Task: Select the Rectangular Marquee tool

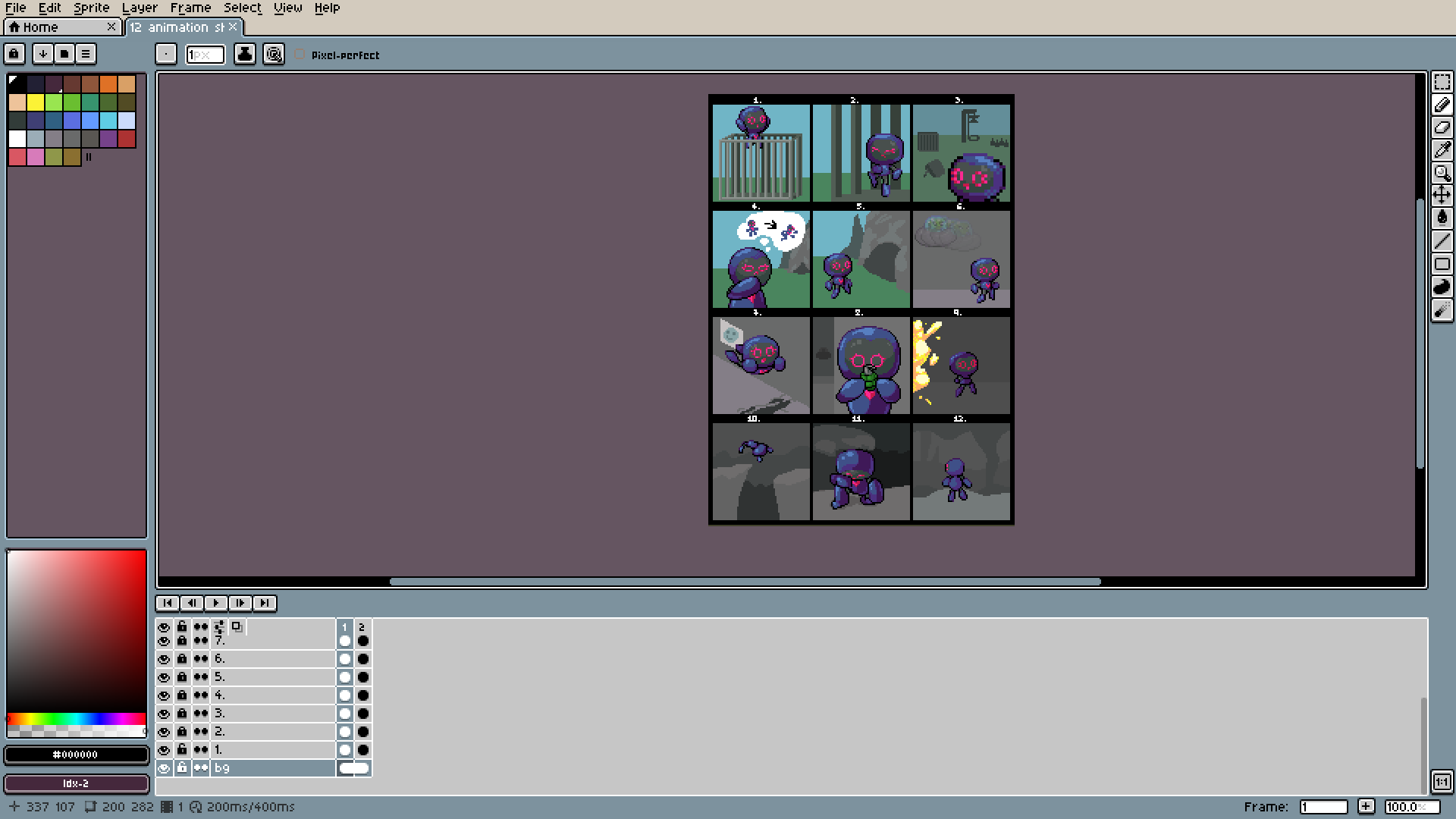Action: point(1442,82)
